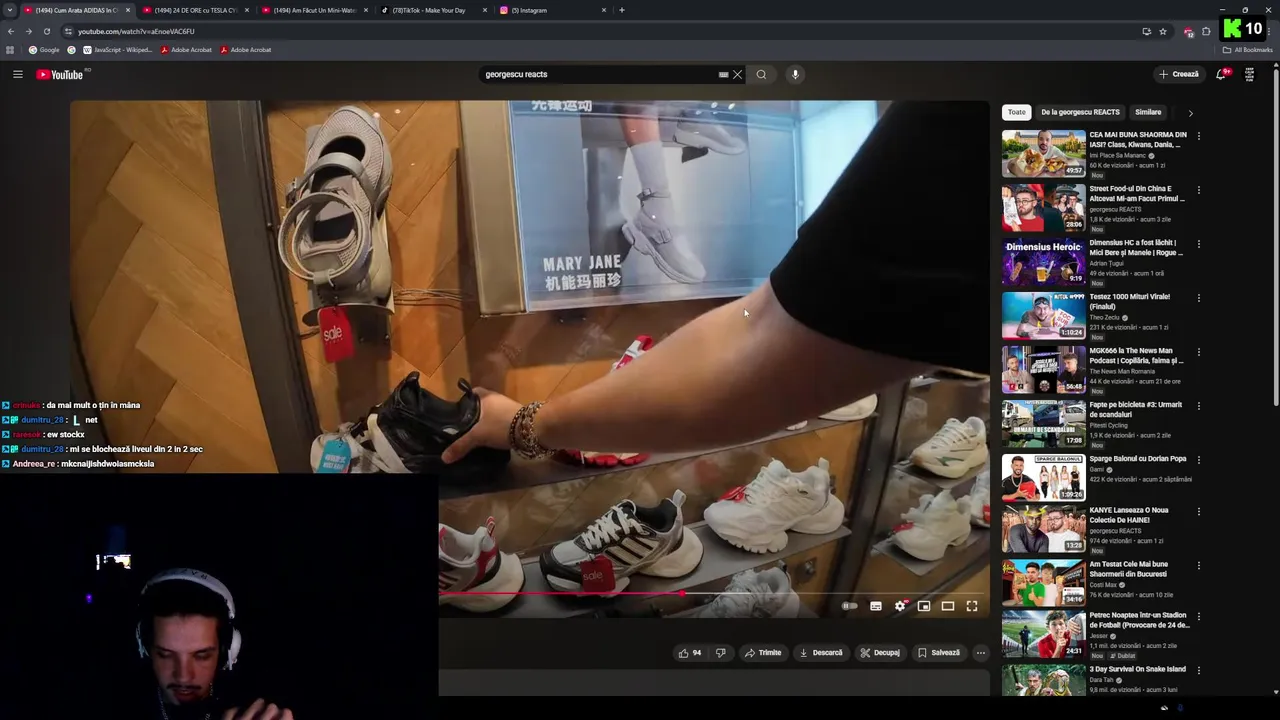This screenshot has width=1280, height=720.
Task: Start voice search with the microphone icon
Action: (795, 74)
